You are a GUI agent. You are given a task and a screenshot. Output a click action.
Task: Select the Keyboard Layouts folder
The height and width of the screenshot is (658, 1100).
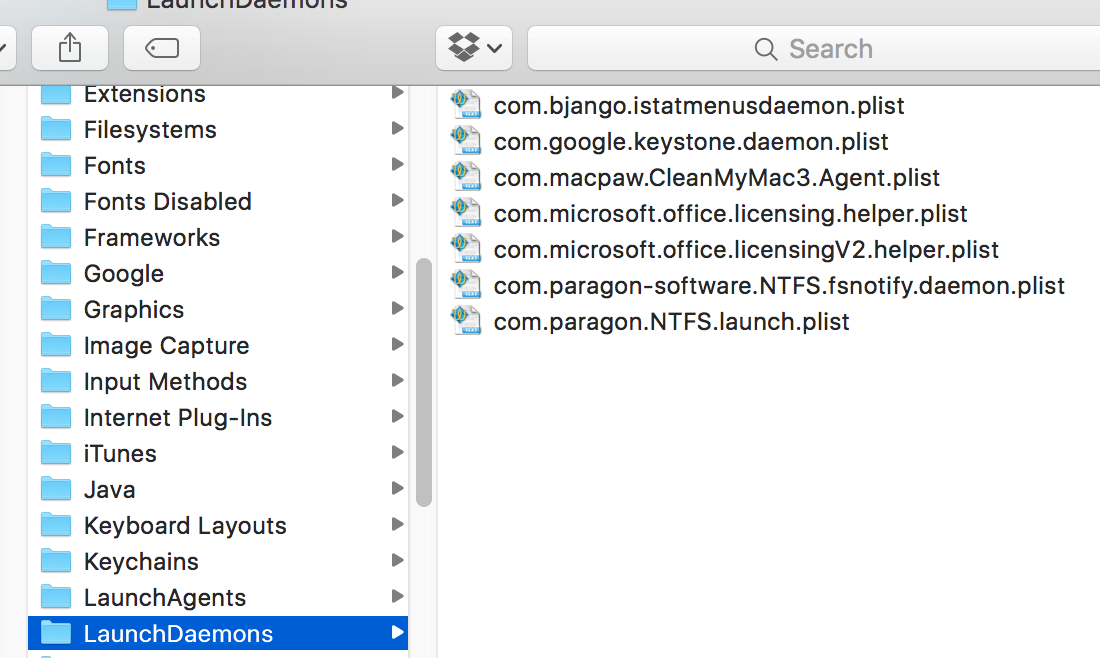pyautogui.click(x=184, y=525)
